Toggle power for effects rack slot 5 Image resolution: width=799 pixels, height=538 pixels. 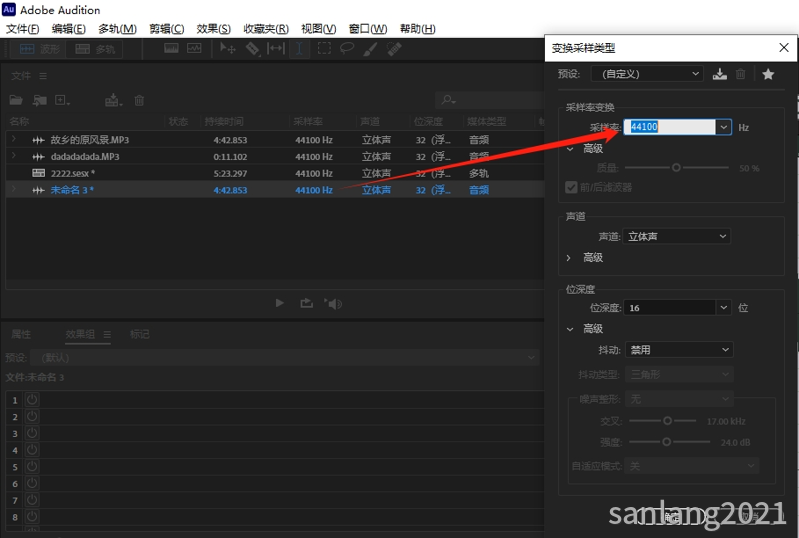32,467
